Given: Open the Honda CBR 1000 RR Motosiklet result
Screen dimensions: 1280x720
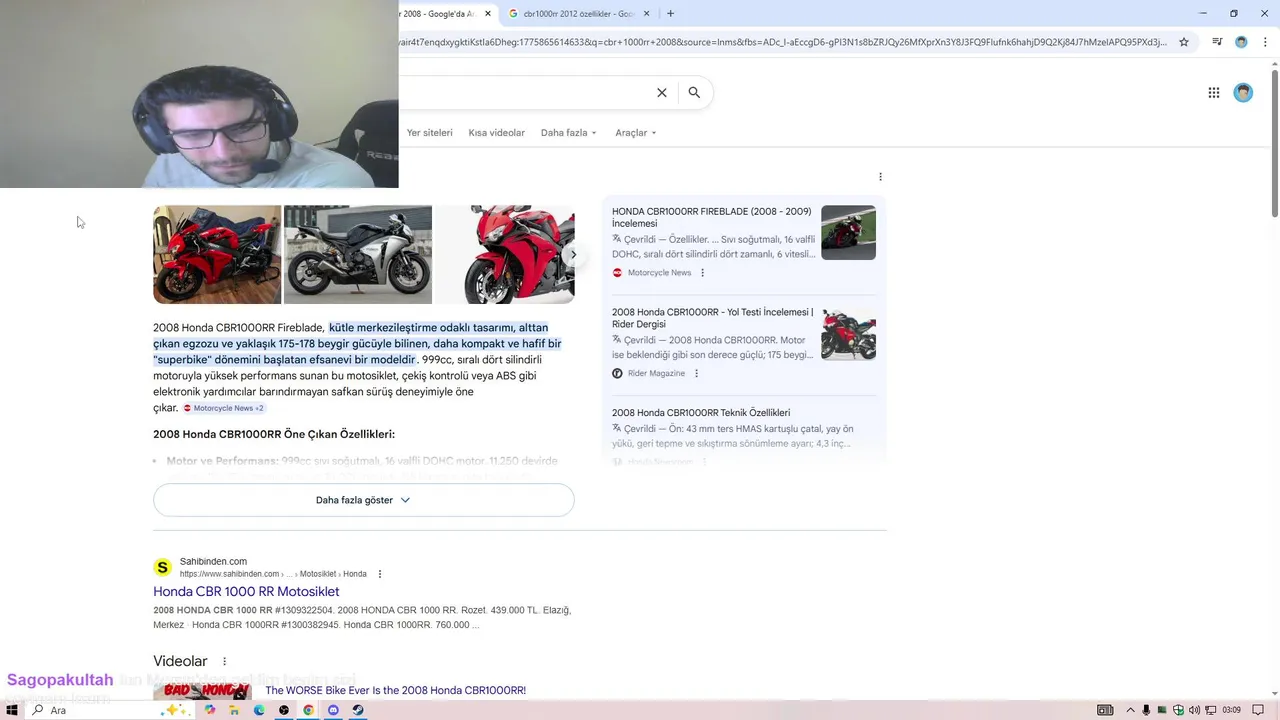Looking at the screenshot, I should (x=246, y=591).
